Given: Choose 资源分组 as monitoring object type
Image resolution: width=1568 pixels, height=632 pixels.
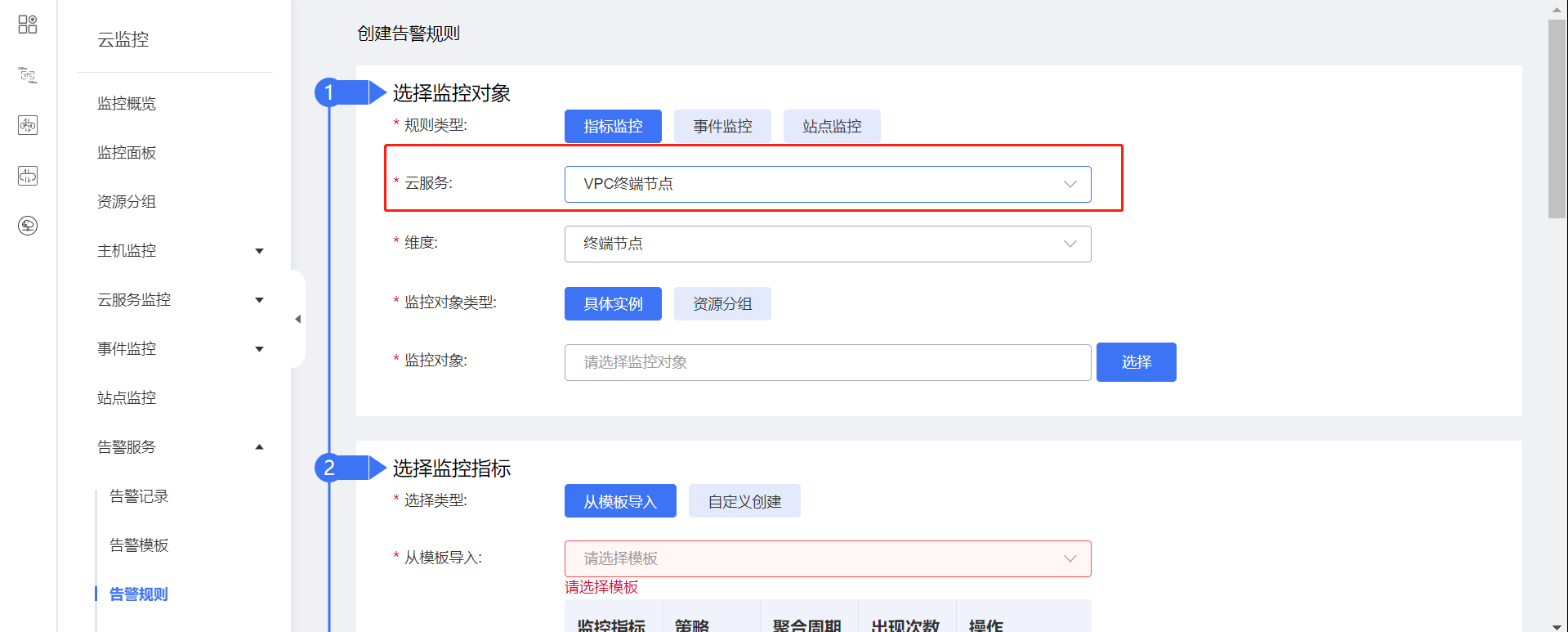Looking at the screenshot, I should pyautogui.click(x=722, y=304).
